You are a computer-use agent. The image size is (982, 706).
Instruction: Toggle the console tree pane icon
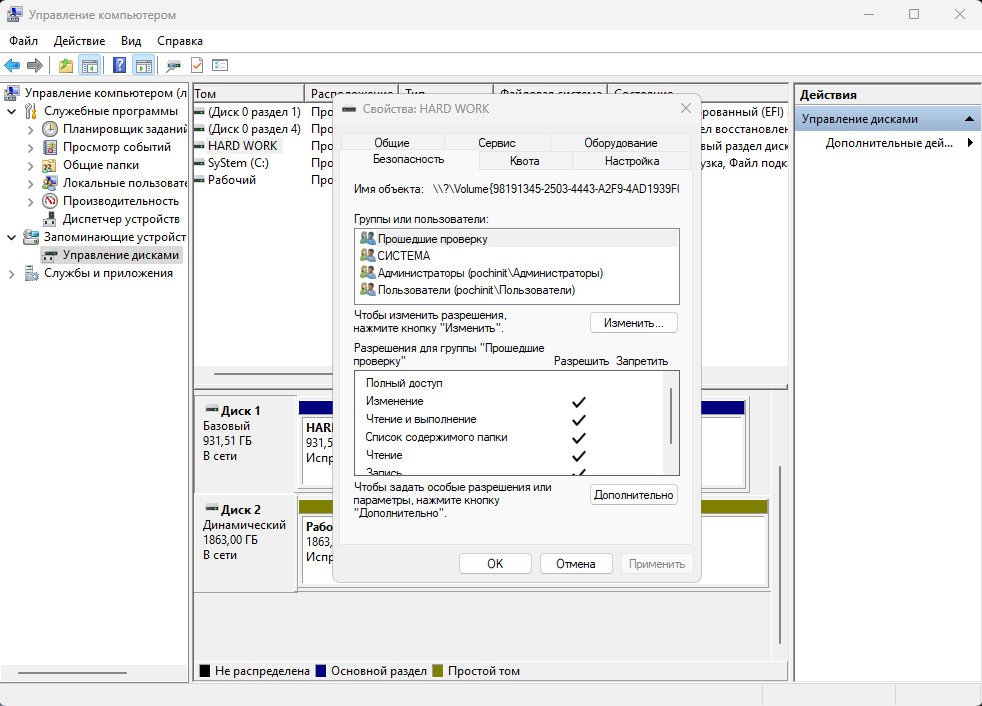[90, 65]
